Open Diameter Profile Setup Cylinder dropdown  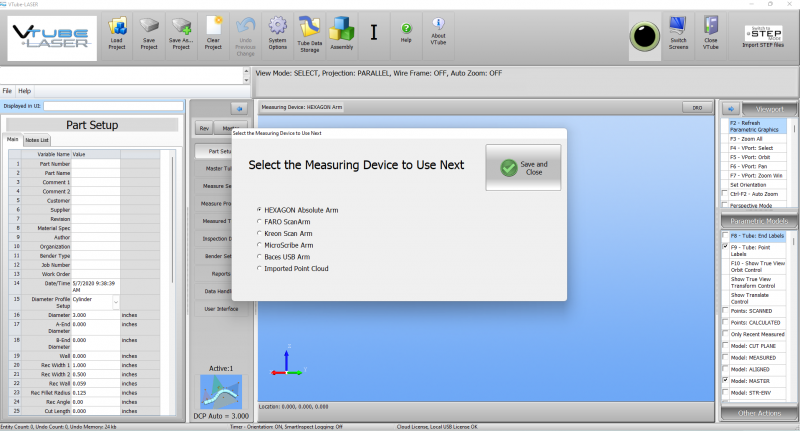(116, 302)
